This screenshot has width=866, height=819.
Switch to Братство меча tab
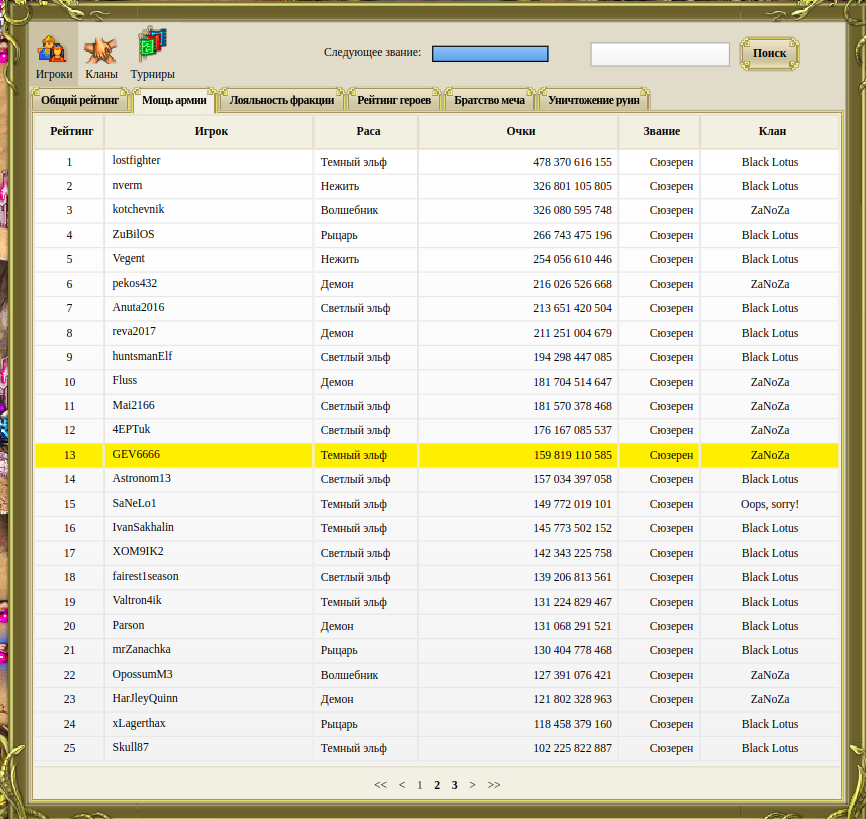point(489,100)
